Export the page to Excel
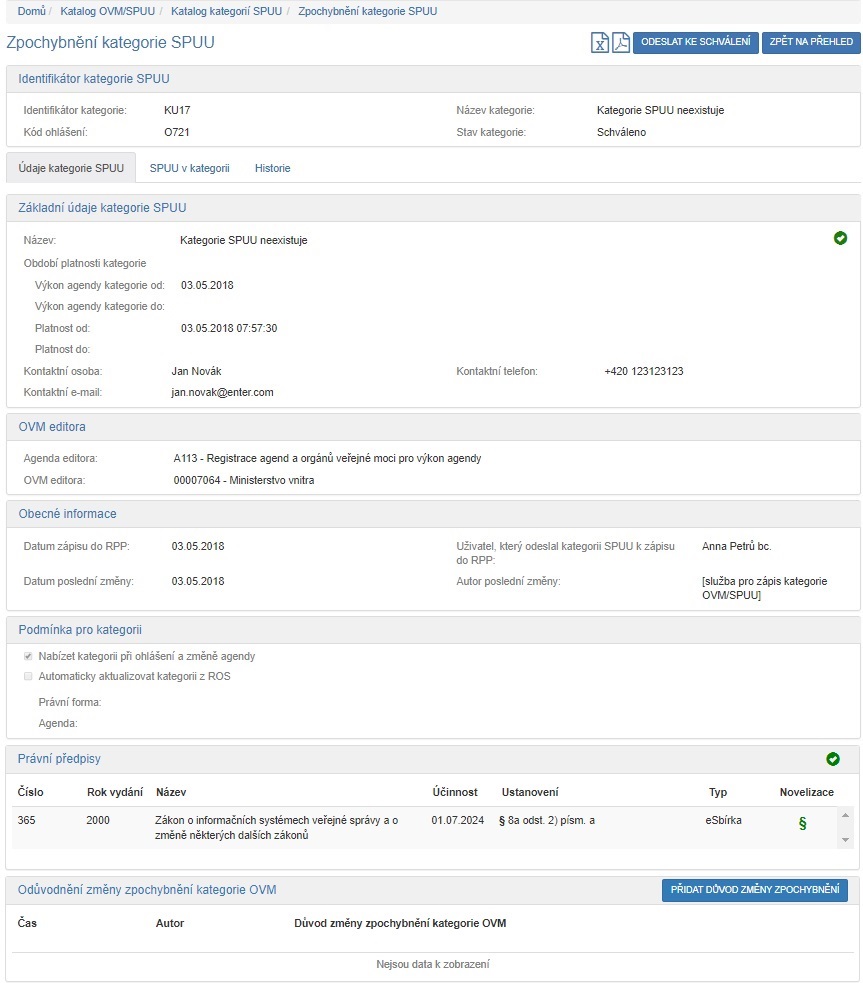Image resolution: width=863 pixels, height=983 pixels. [x=600, y=43]
